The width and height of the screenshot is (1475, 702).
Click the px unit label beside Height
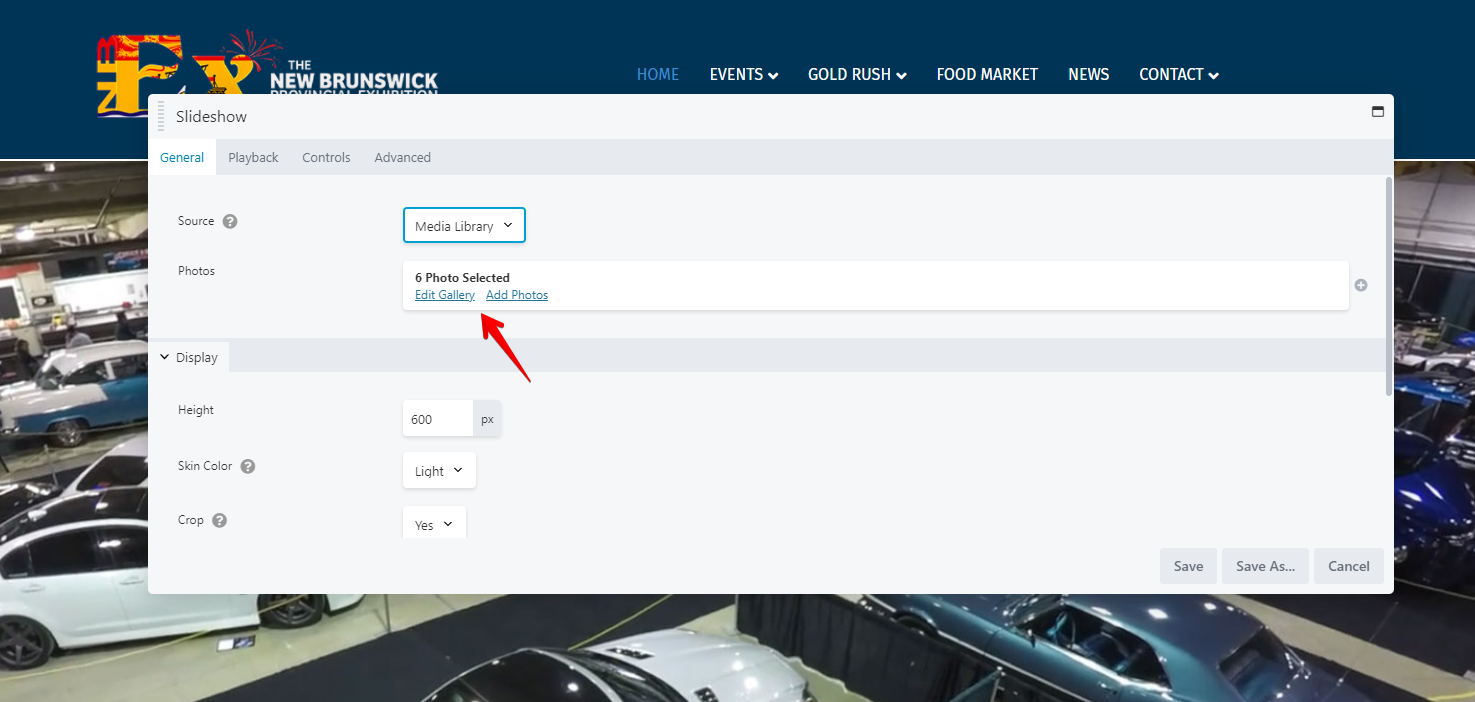pyautogui.click(x=487, y=419)
